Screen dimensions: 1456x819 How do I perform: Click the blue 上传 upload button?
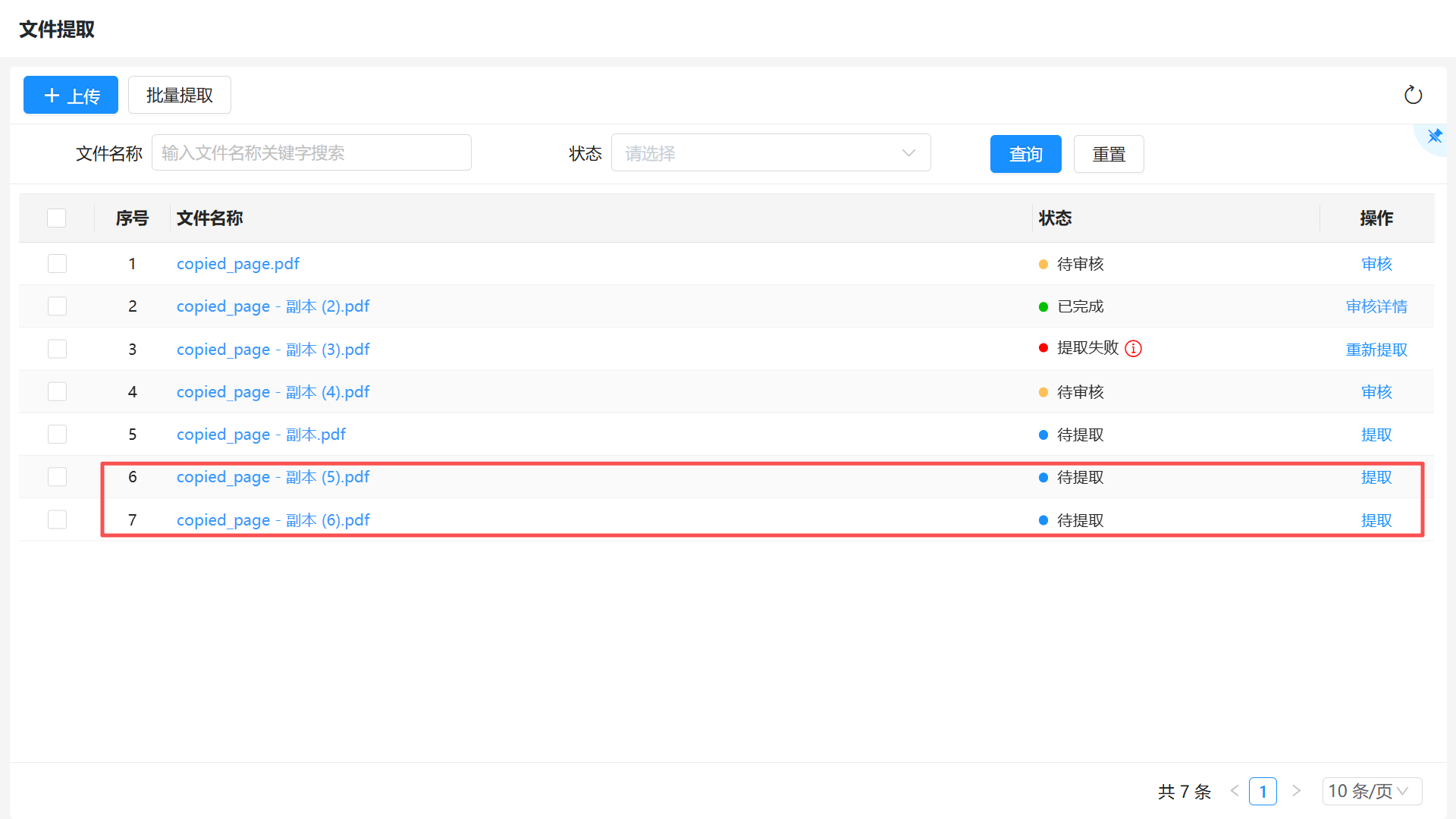(71, 95)
